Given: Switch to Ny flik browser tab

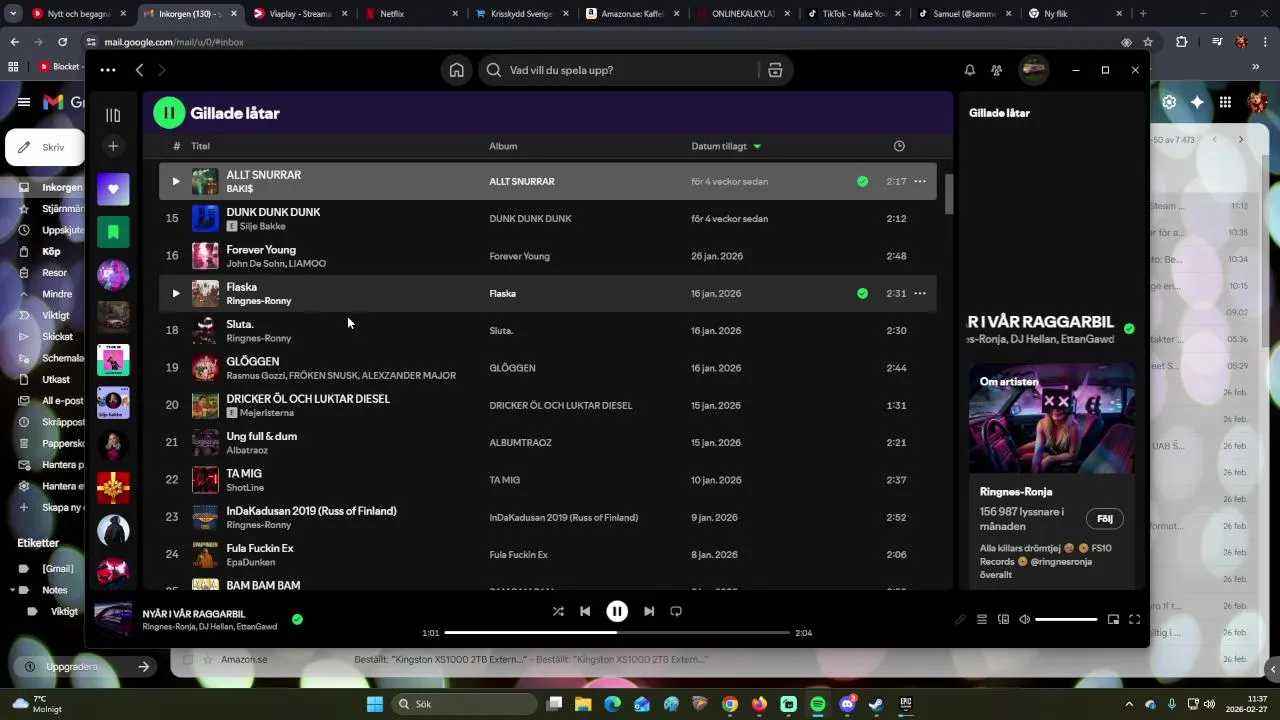Looking at the screenshot, I should [1075, 14].
